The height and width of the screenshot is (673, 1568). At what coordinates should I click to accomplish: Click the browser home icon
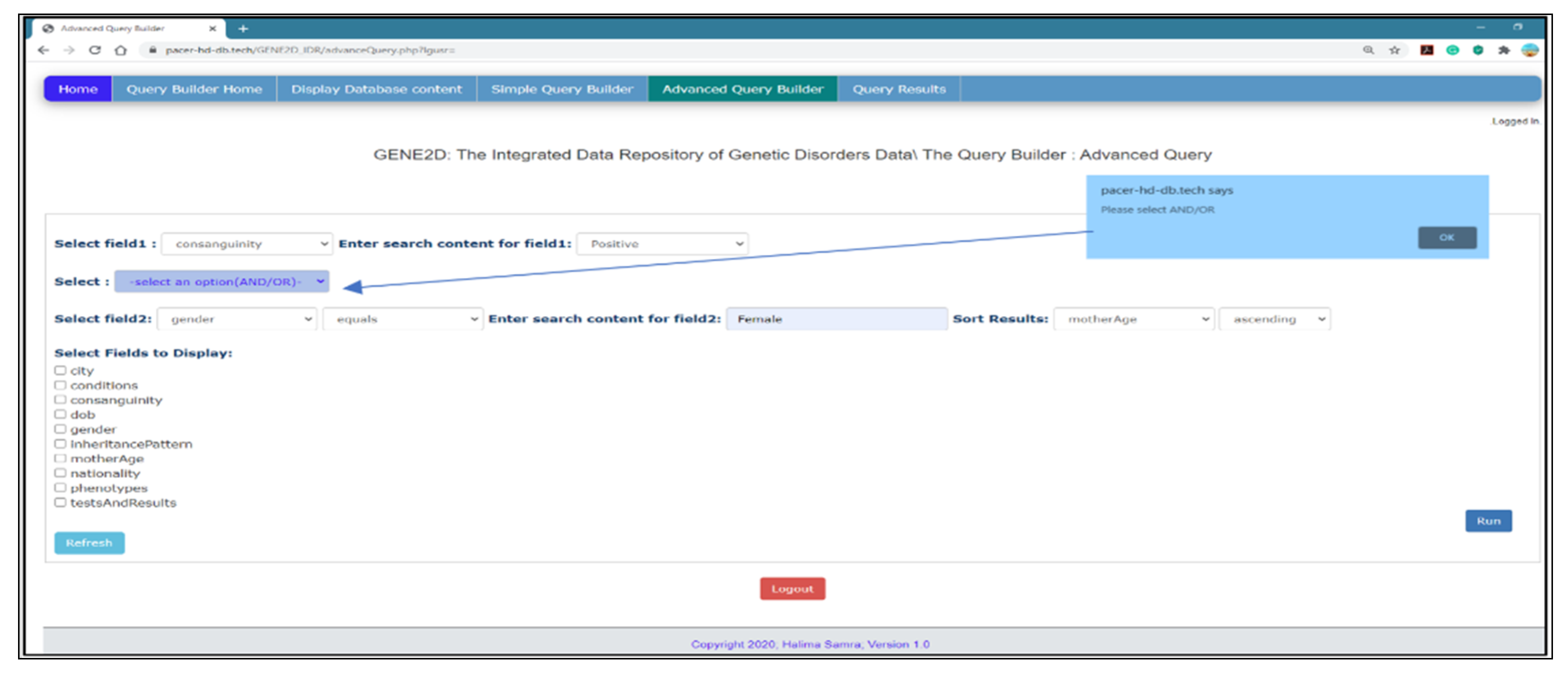click(x=121, y=50)
